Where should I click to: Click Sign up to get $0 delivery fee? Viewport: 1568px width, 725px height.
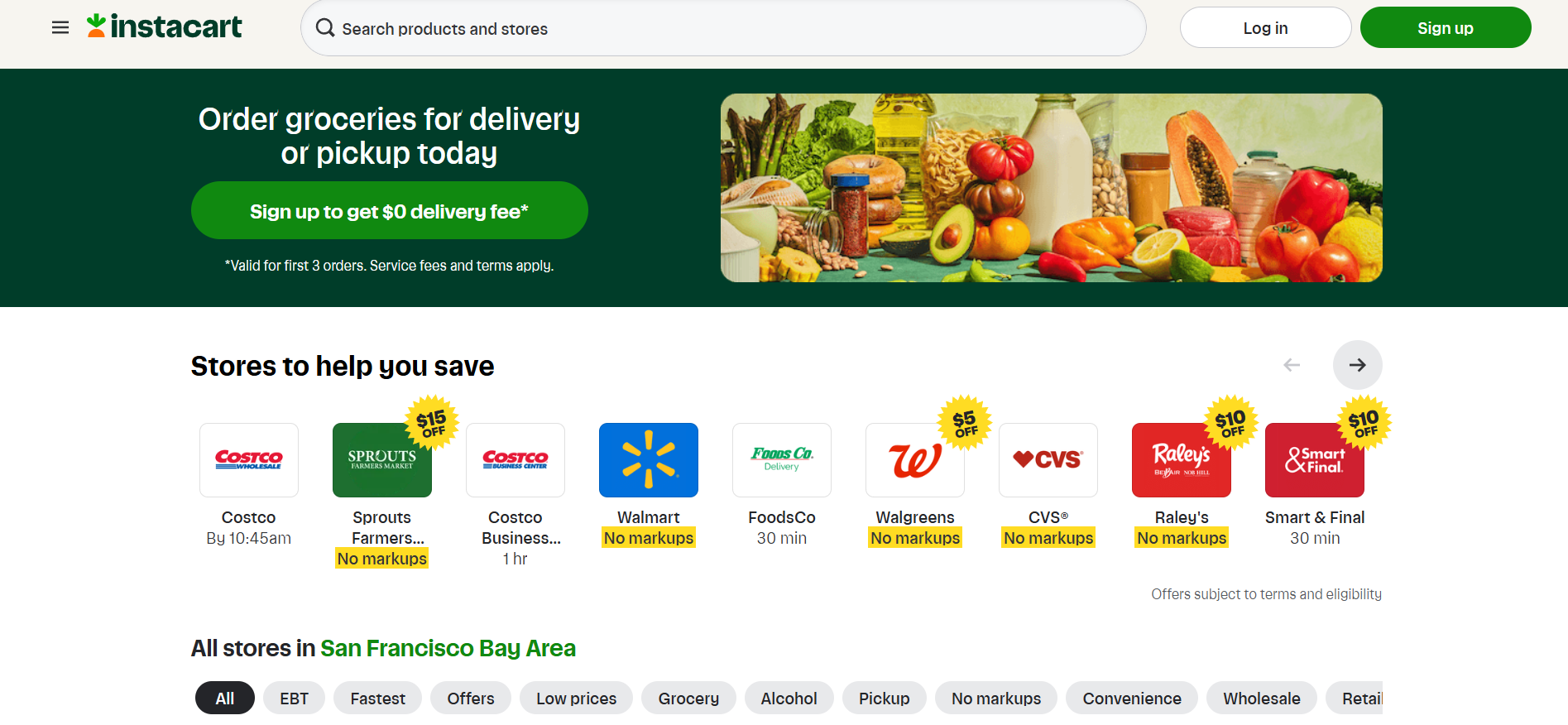tap(390, 210)
